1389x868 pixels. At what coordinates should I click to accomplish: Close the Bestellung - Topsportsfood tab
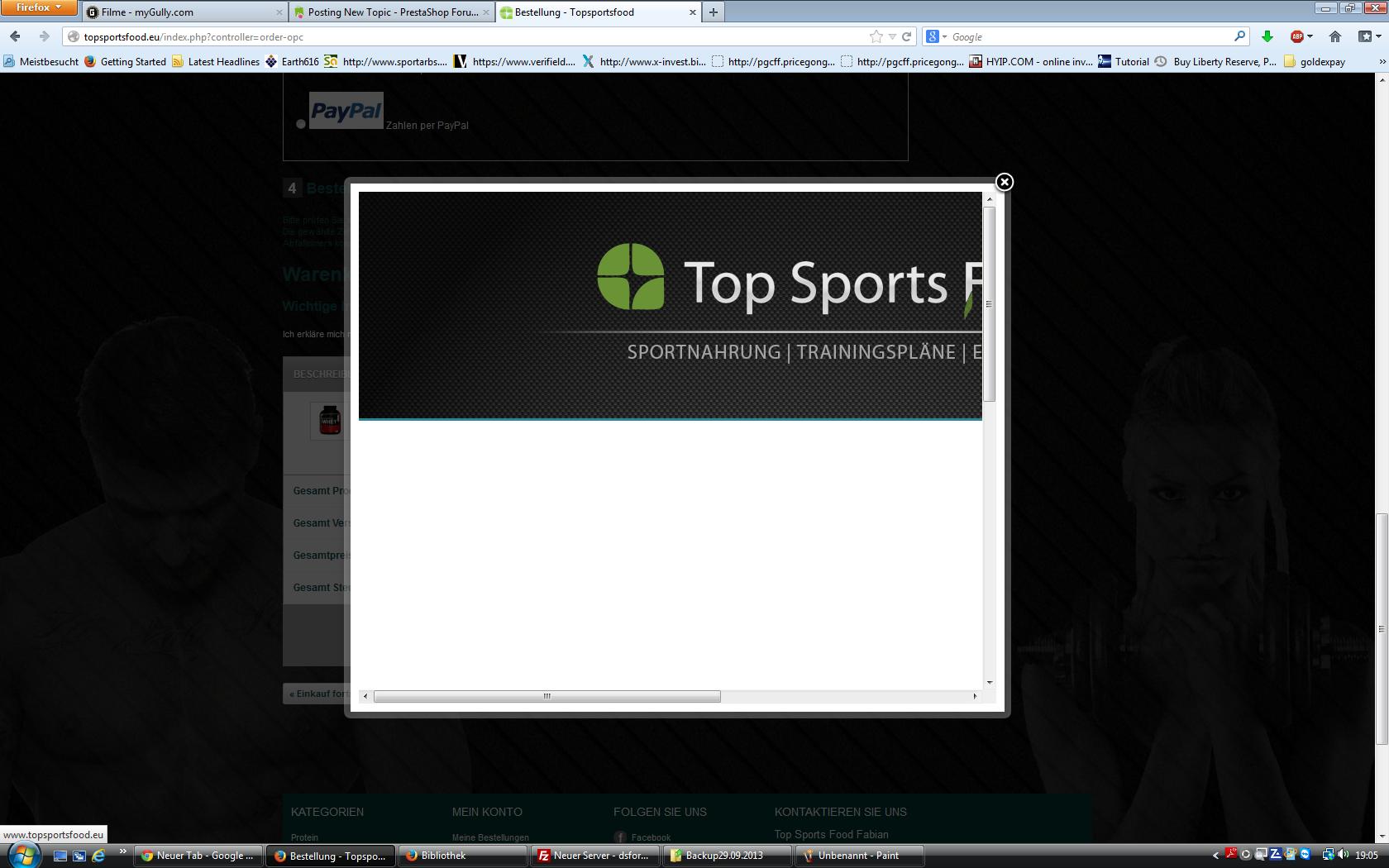692,12
